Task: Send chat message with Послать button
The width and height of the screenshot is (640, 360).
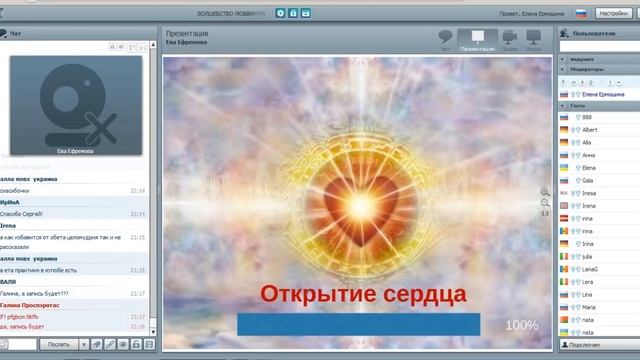Action: pos(58,344)
